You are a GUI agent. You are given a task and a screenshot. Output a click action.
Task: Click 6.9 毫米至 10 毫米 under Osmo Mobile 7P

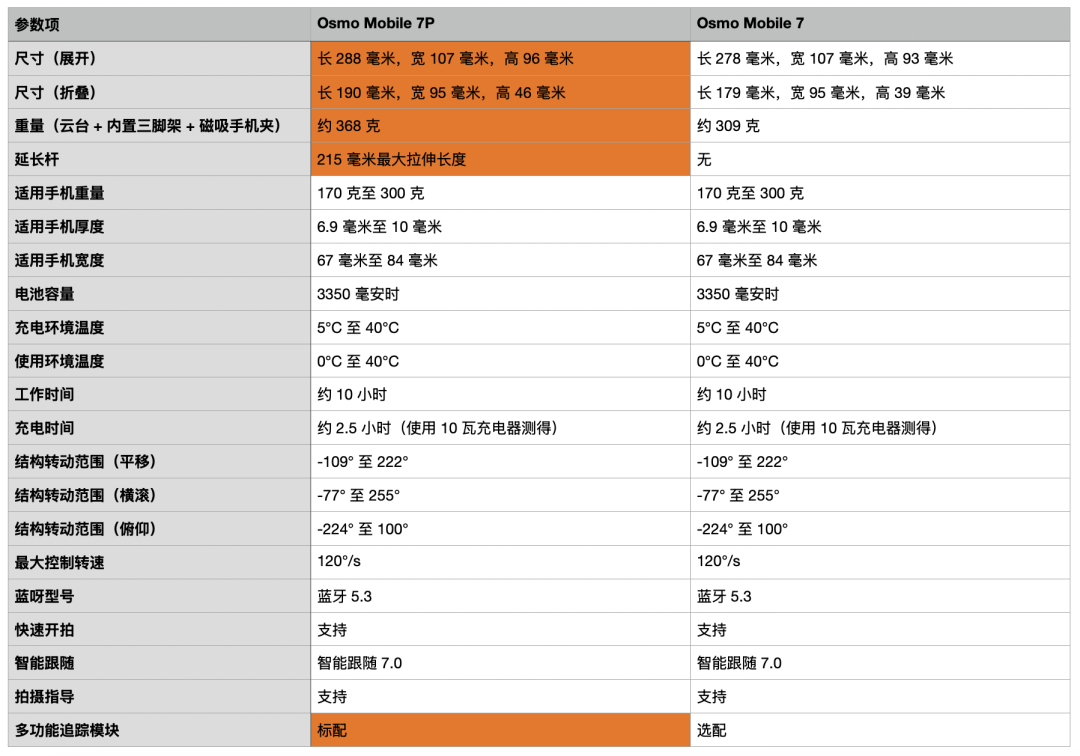click(500, 227)
